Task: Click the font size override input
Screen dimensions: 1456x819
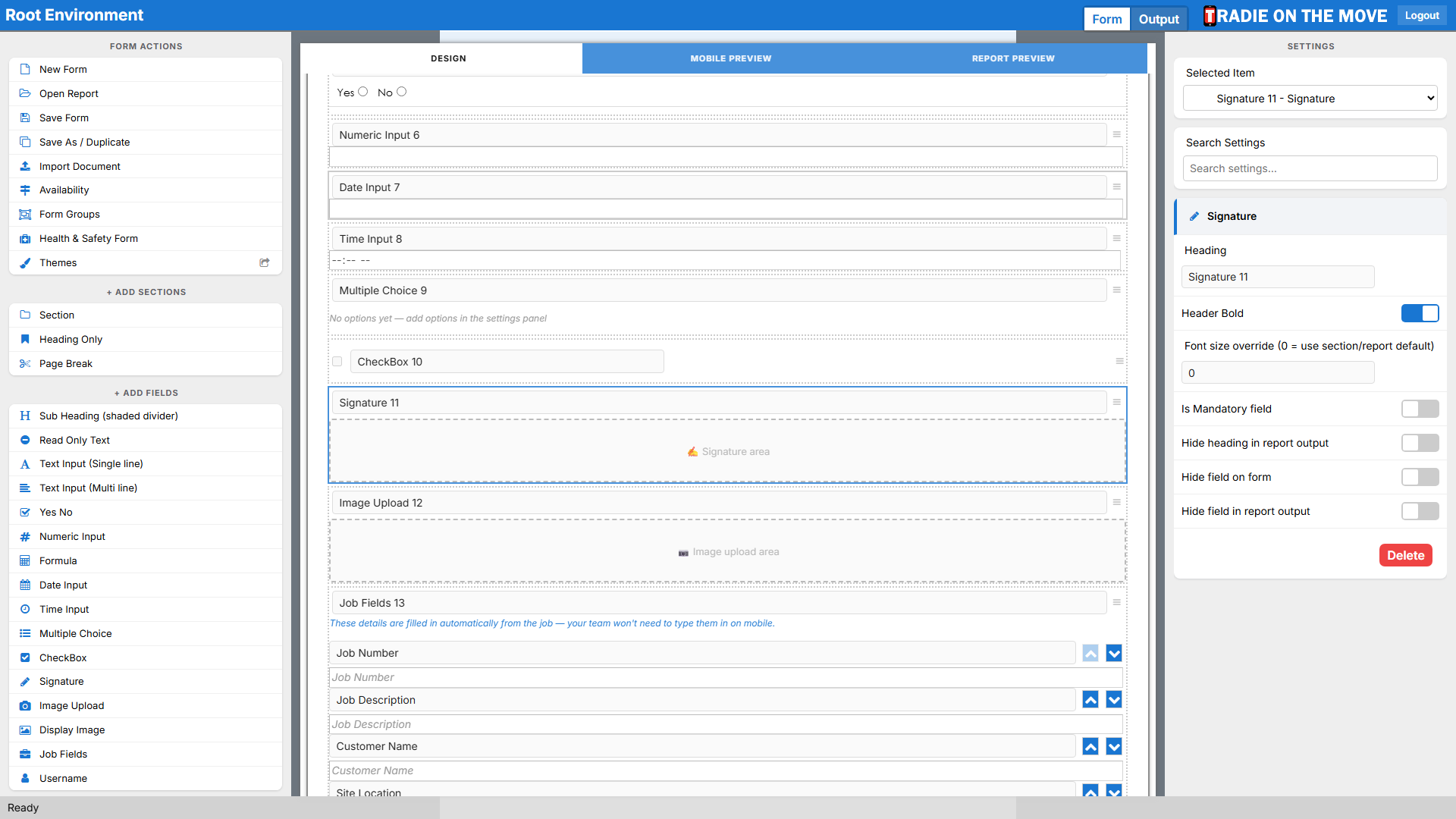Action: tap(1278, 373)
